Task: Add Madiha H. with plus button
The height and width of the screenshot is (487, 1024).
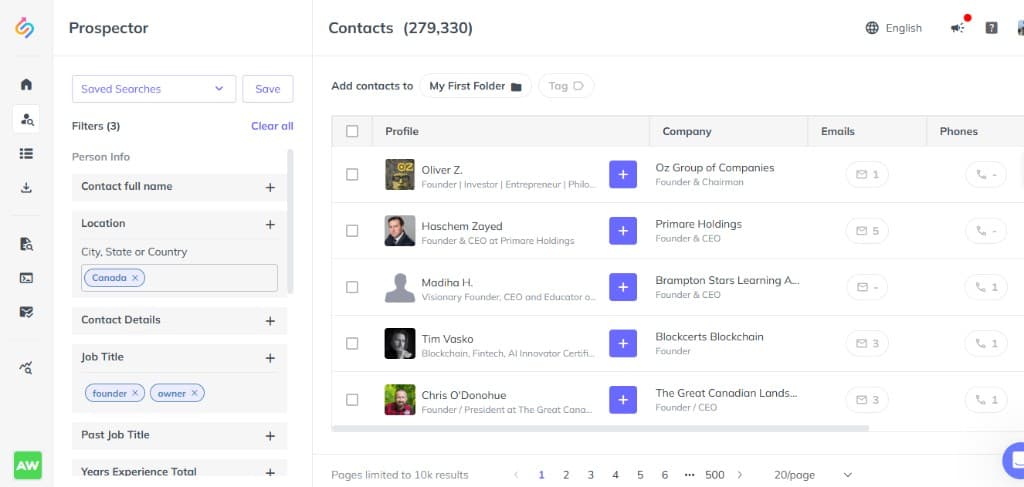Action: pyautogui.click(x=623, y=287)
